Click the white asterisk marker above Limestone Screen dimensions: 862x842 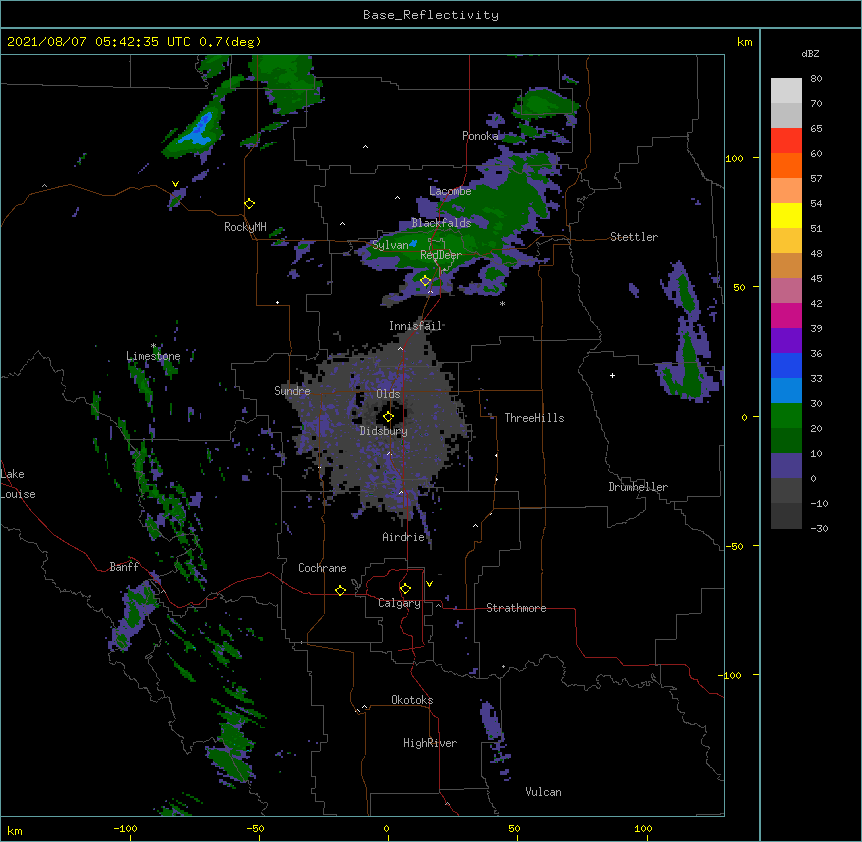[153, 346]
